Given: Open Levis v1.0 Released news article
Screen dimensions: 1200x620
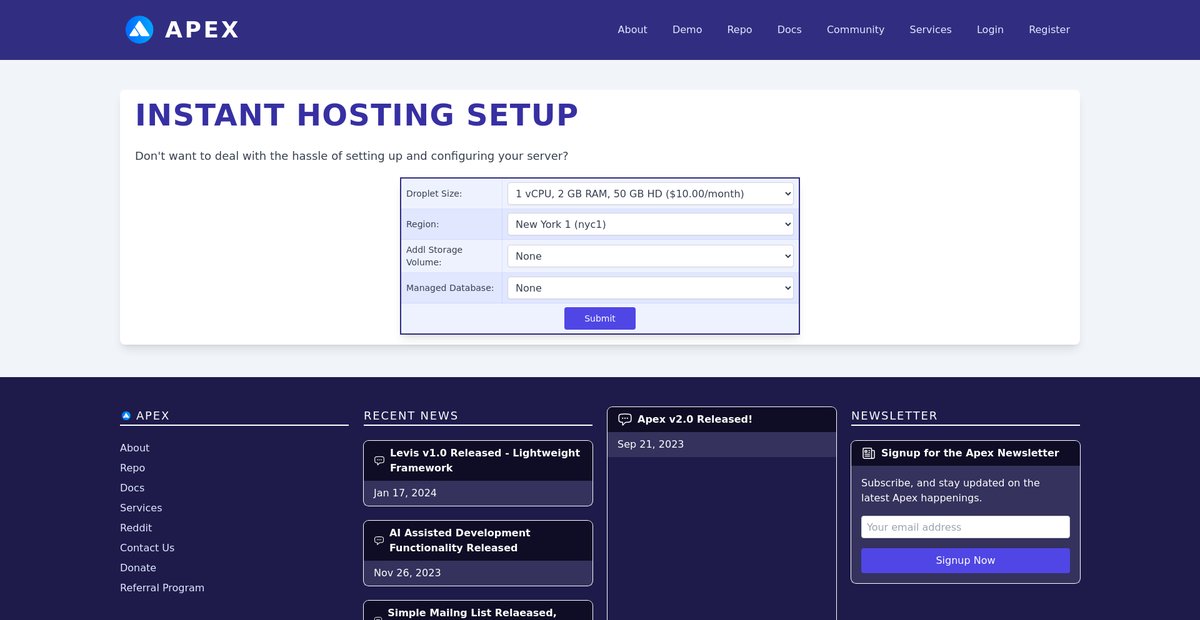Looking at the screenshot, I should 485,460.
